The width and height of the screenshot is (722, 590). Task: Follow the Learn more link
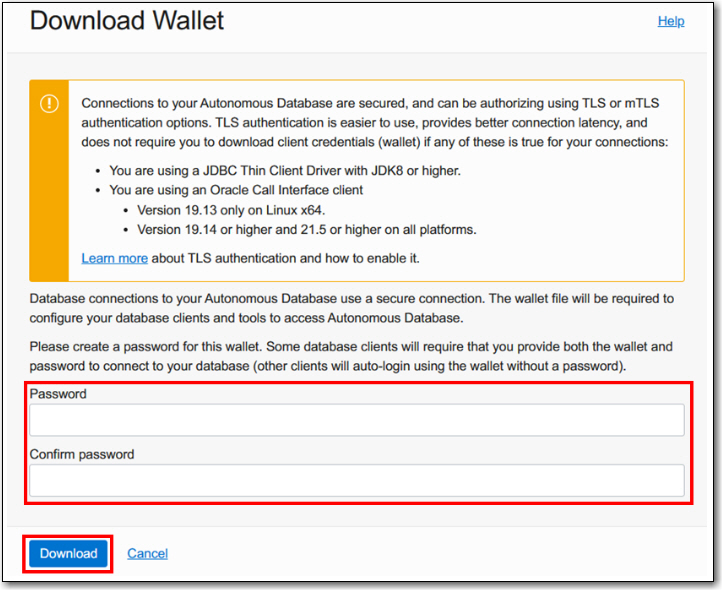114,258
